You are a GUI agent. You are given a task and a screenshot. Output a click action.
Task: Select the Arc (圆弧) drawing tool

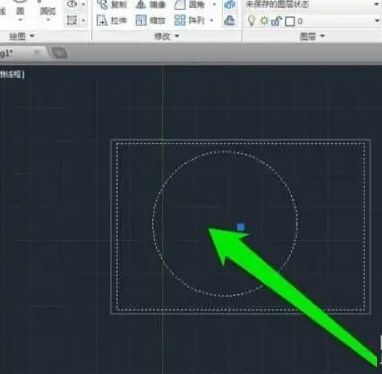click(48, 12)
